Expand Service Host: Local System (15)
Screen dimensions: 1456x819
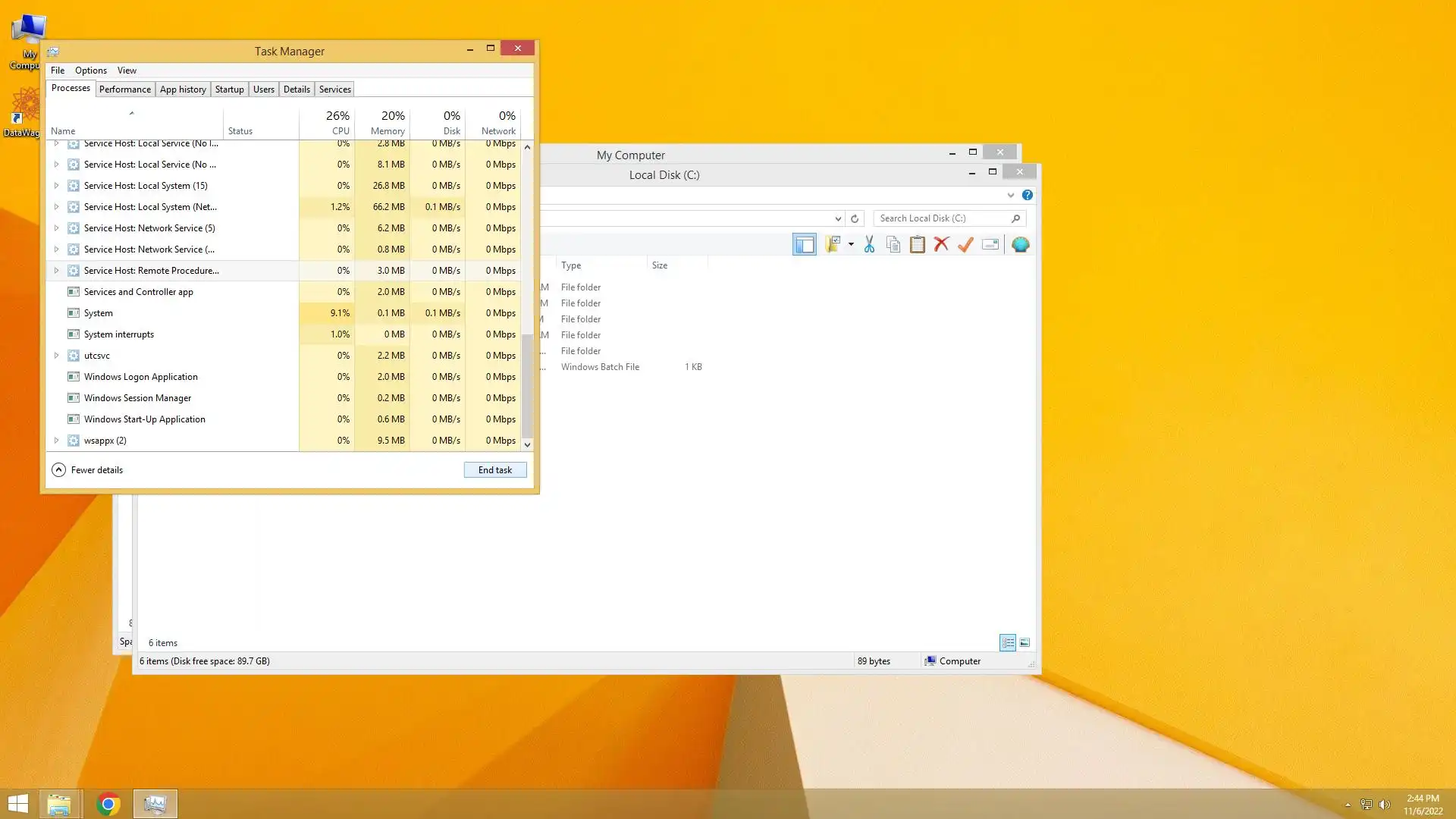pos(56,186)
